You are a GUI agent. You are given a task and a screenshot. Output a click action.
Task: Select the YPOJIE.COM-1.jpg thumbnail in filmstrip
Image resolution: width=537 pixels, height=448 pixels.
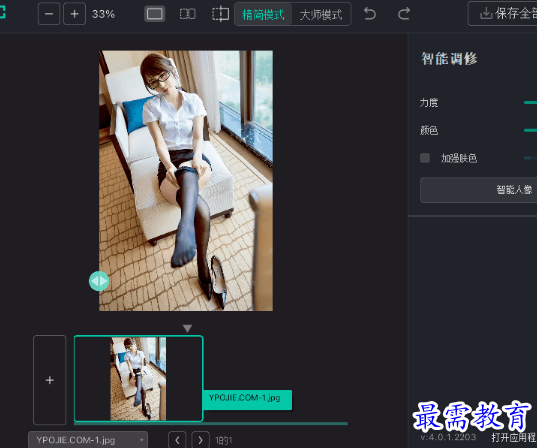point(138,378)
